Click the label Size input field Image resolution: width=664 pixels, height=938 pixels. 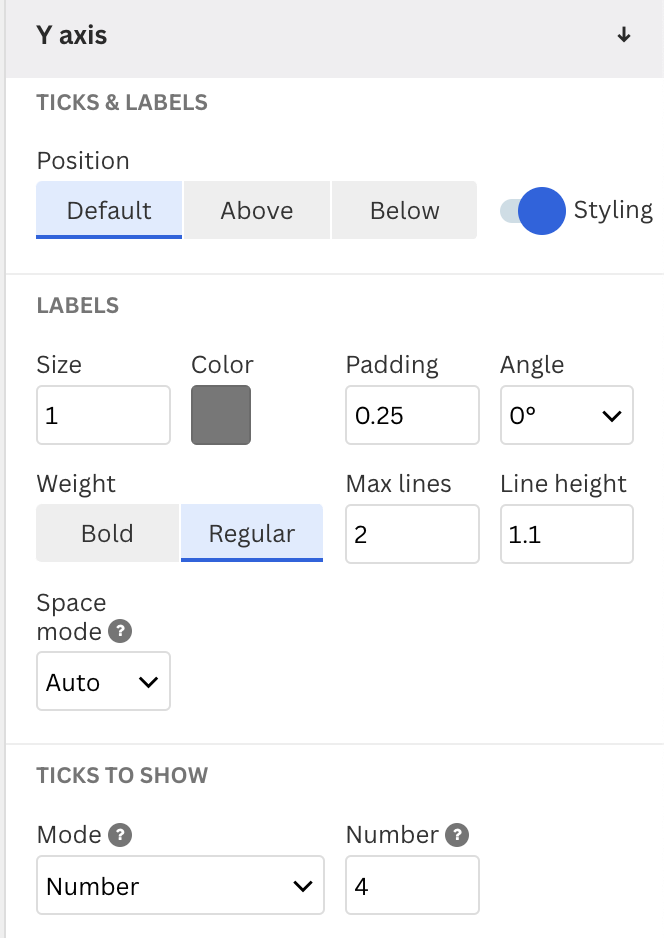[x=103, y=415]
